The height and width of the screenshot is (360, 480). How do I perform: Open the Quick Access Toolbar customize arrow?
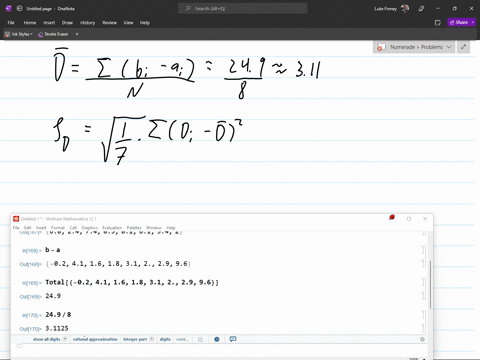coord(77,34)
